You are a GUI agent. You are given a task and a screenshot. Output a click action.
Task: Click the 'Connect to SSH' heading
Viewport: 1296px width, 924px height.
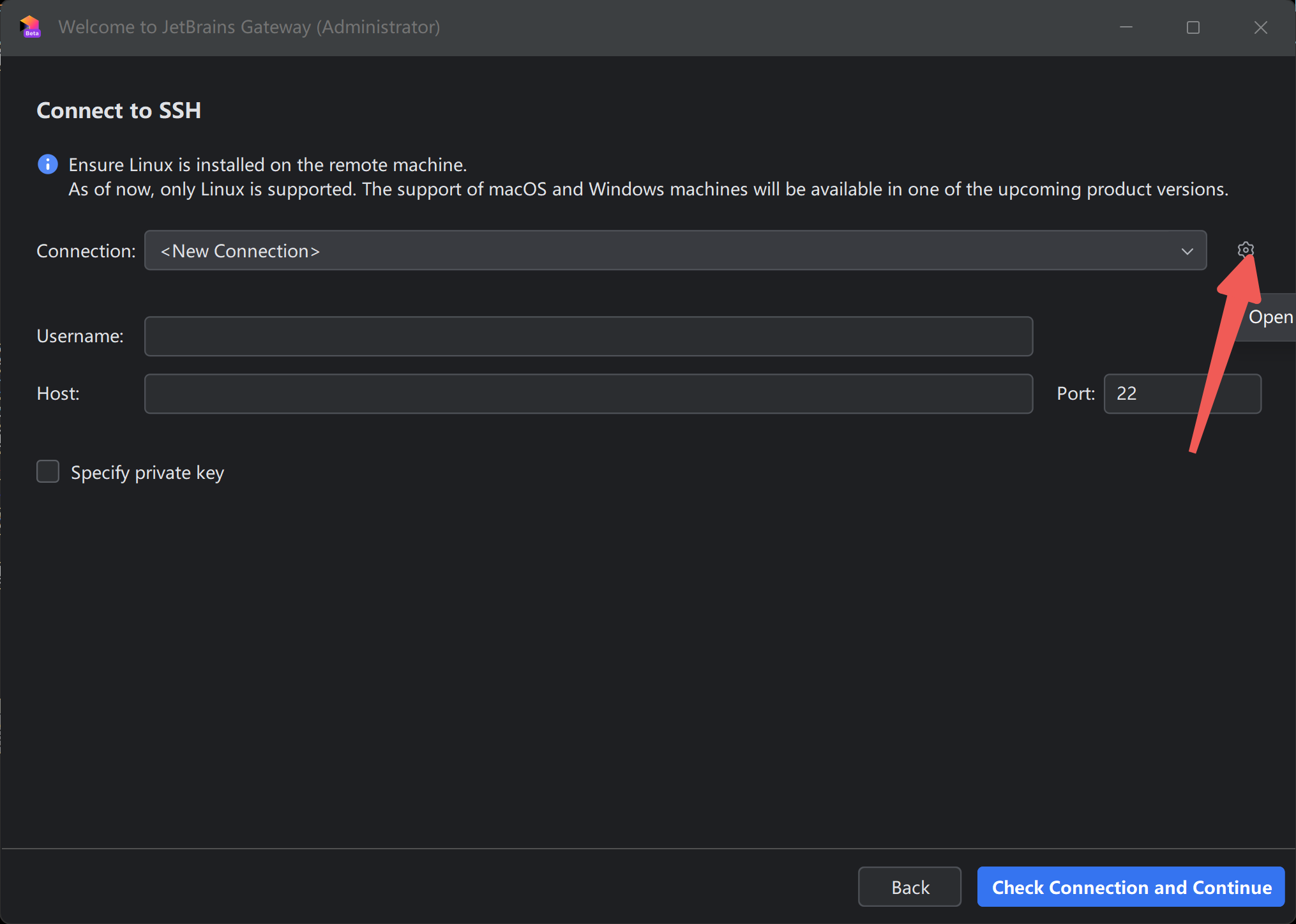pyautogui.click(x=119, y=110)
